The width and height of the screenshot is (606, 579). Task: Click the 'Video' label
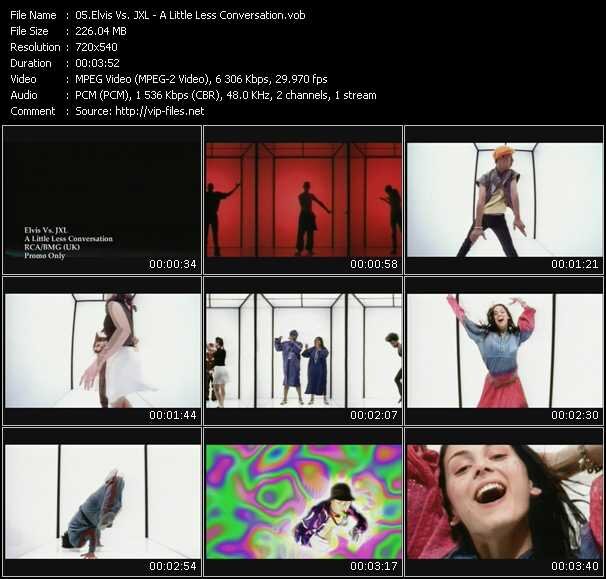23,79
